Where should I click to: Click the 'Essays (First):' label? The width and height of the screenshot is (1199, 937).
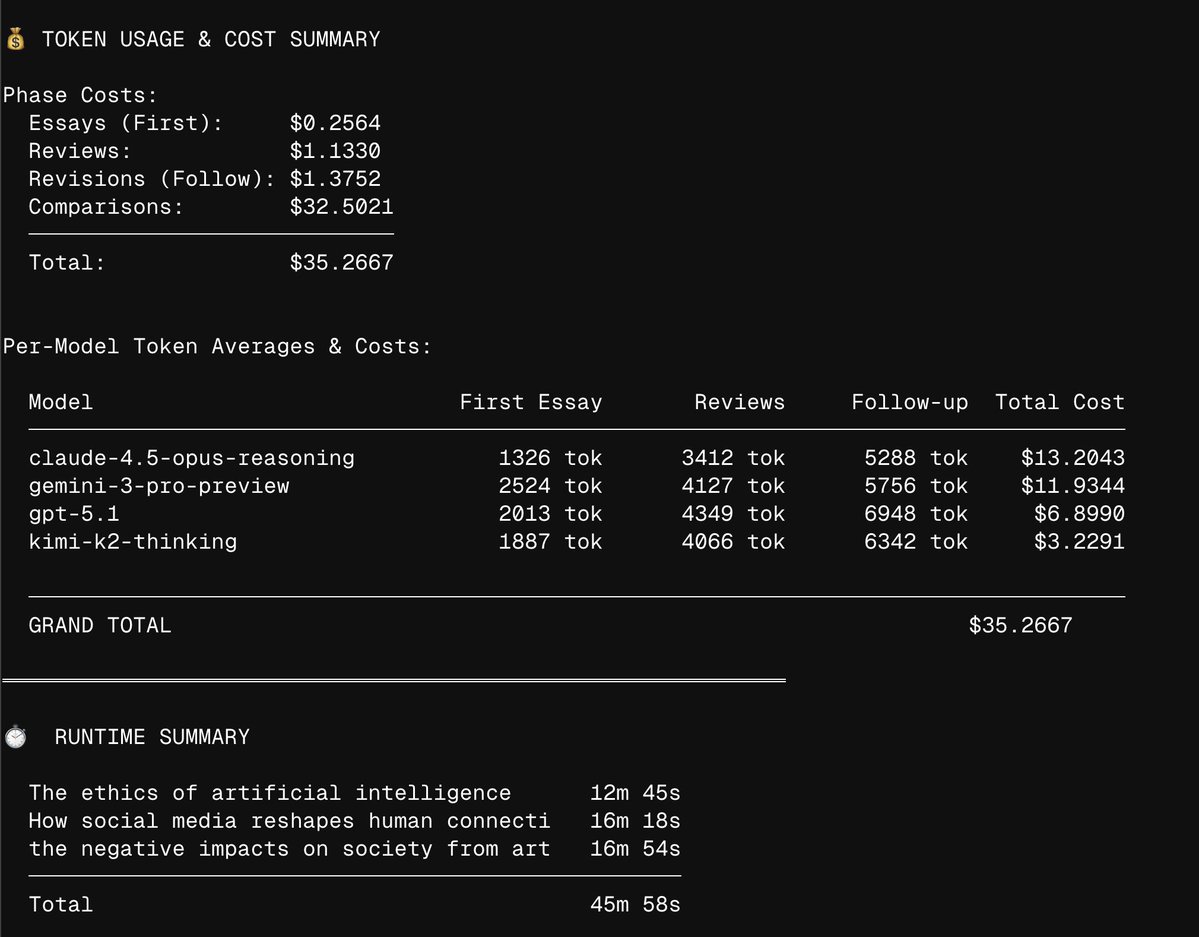click(x=125, y=122)
